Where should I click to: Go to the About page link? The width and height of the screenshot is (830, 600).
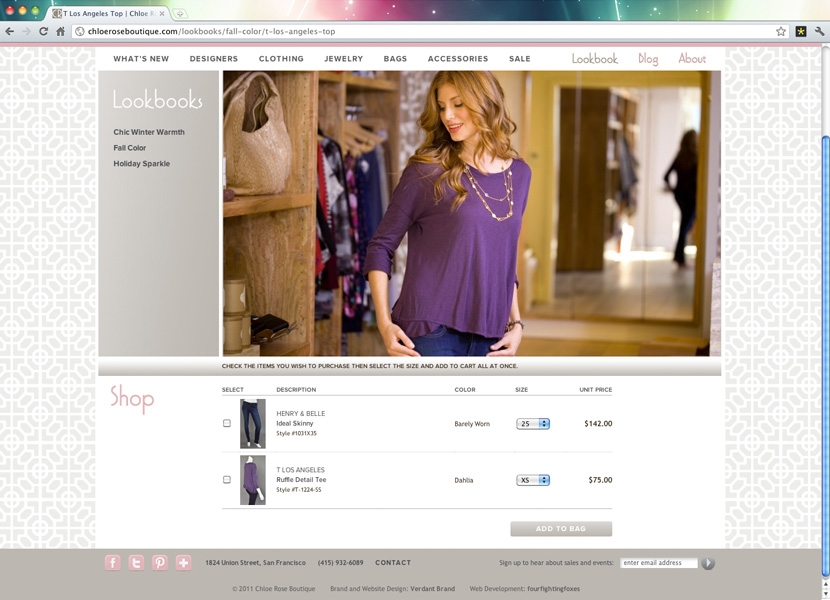tap(692, 59)
